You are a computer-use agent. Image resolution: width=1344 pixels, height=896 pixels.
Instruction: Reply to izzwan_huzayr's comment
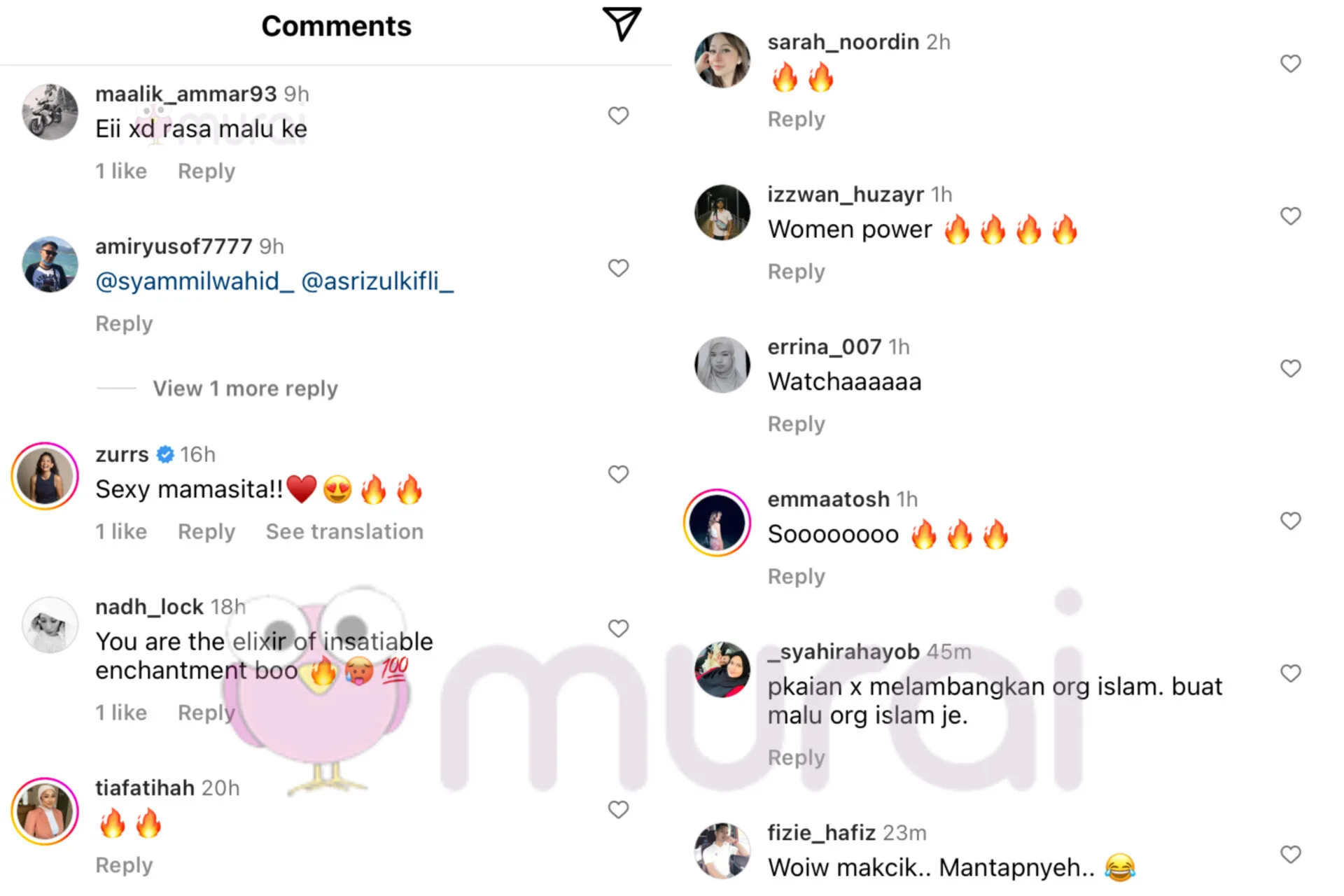tap(797, 272)
